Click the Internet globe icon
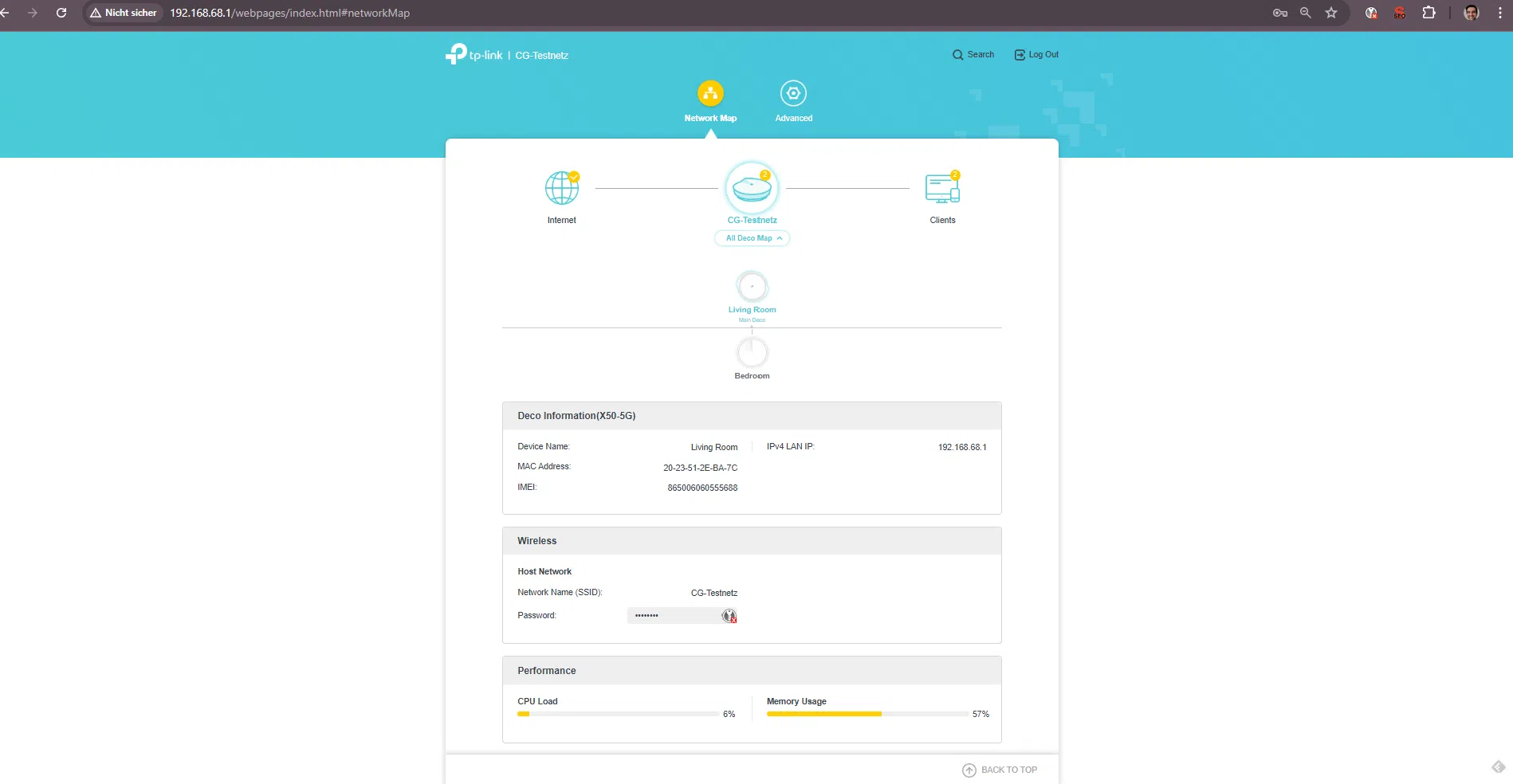The width and height of the screenshot is (1513, 784). (x=562, y=188)
